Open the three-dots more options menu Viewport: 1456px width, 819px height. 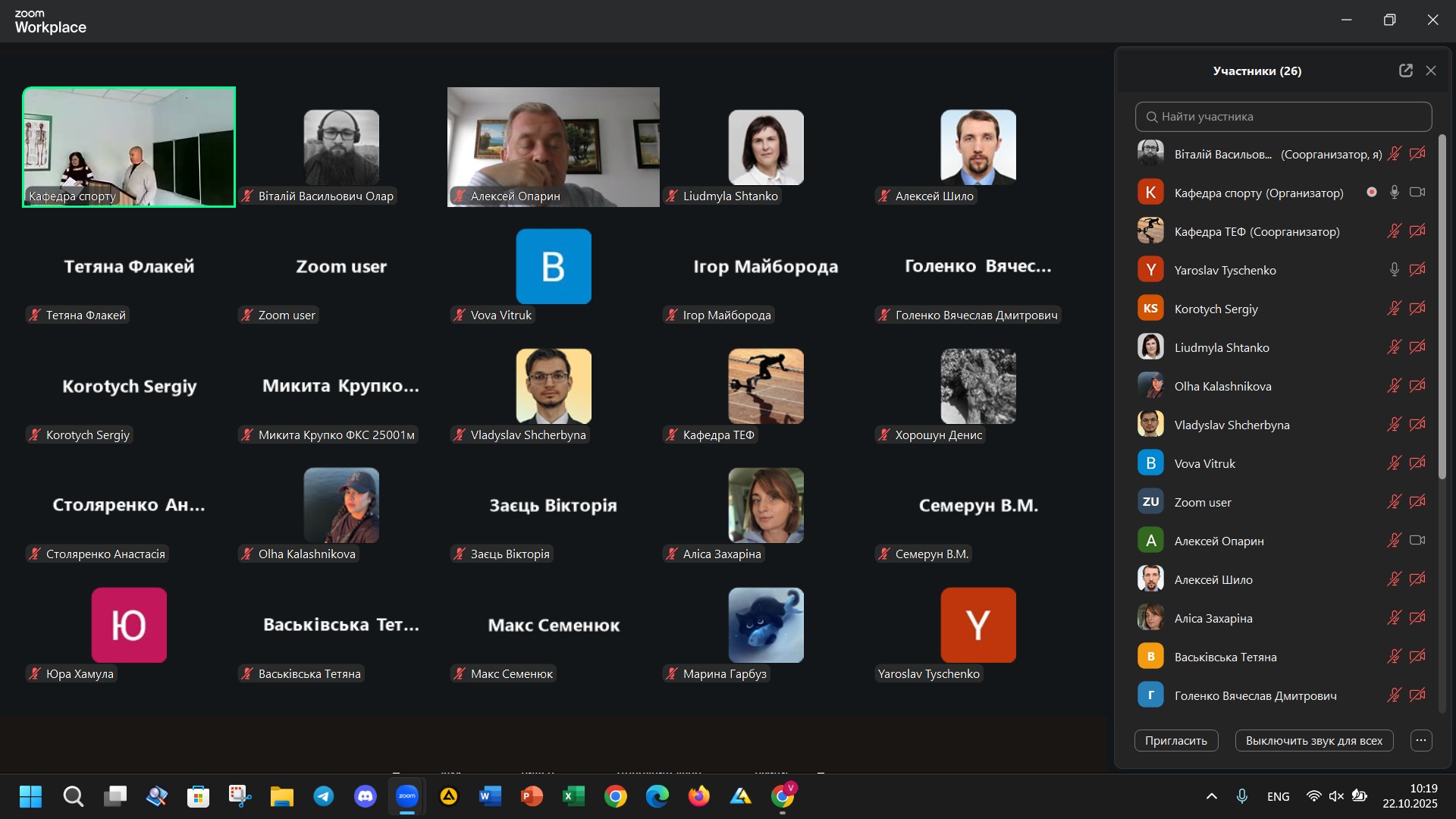[1421, 740]
